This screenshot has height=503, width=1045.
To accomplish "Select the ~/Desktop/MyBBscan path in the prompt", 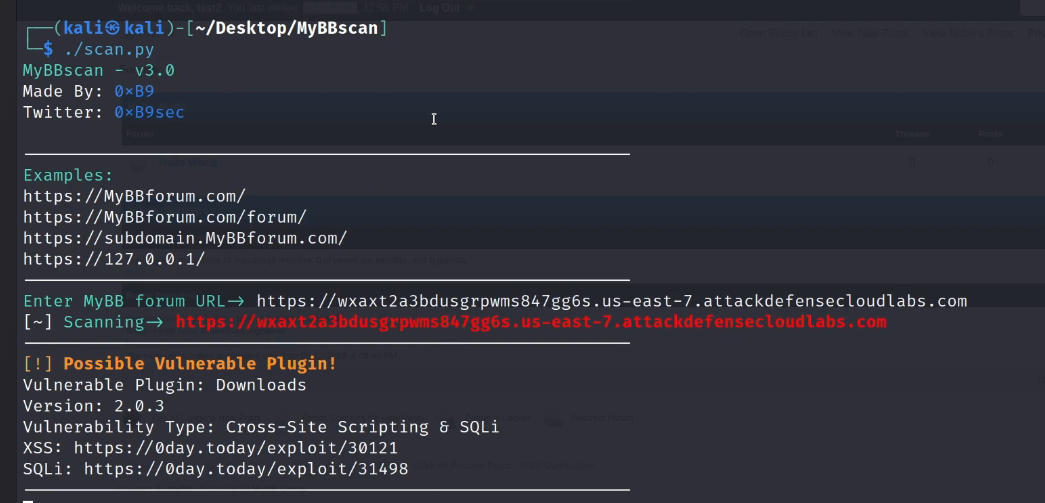I will point(287,29).
